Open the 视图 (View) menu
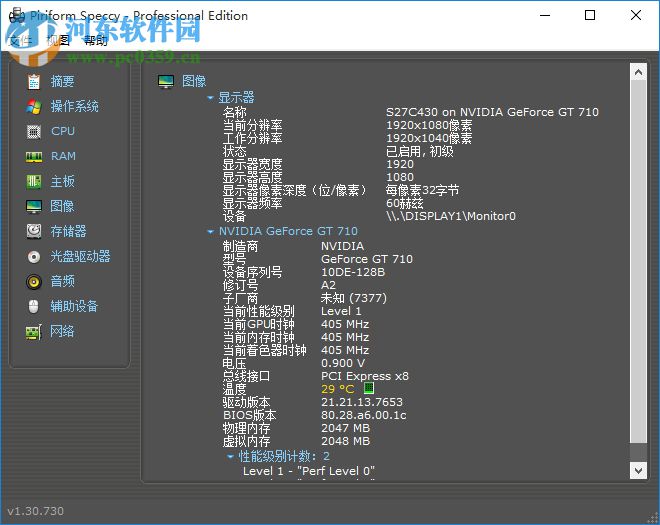The image size is (660, 525). point(58,40)
